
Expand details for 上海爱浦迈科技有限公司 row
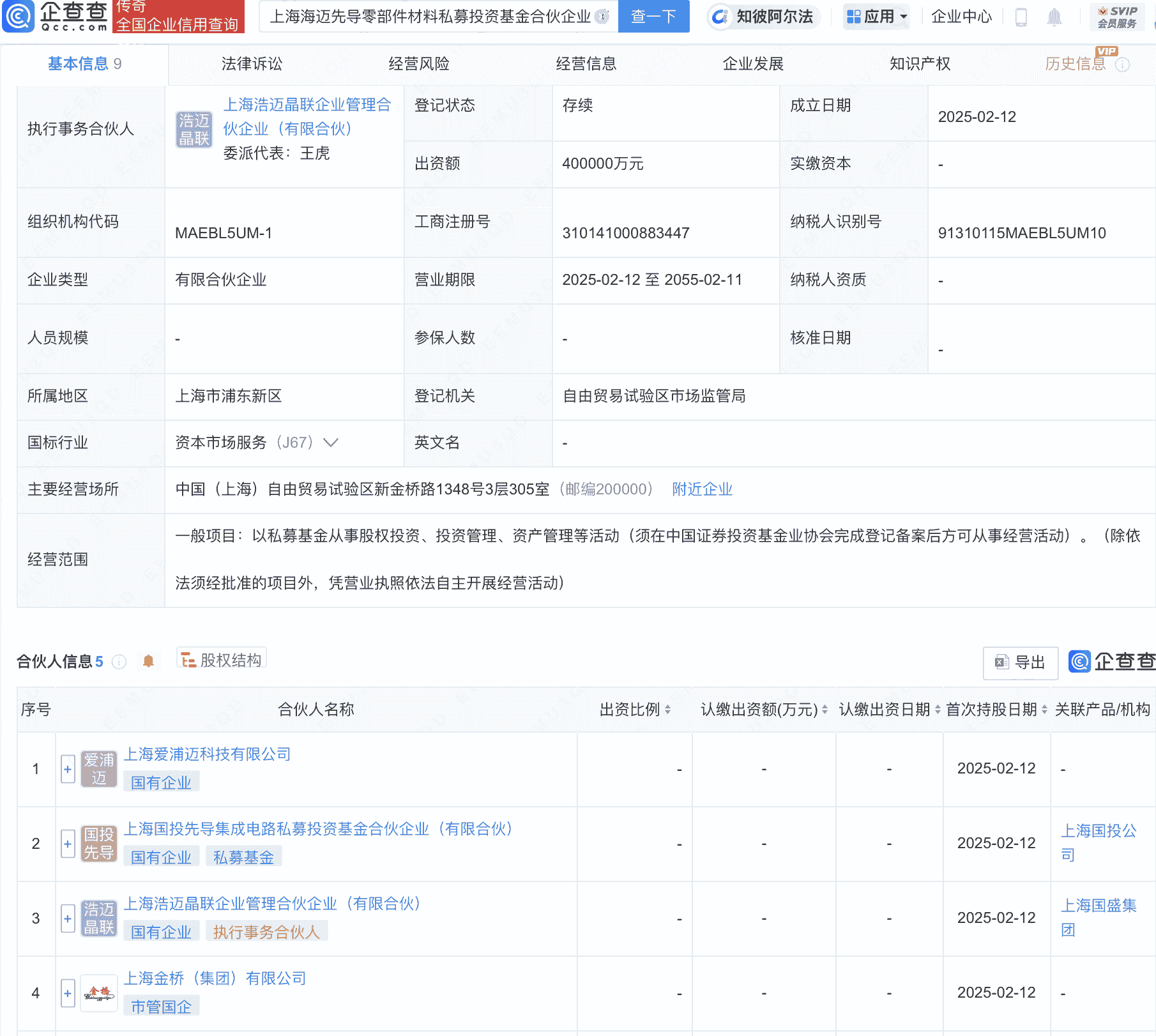[67, 768]
